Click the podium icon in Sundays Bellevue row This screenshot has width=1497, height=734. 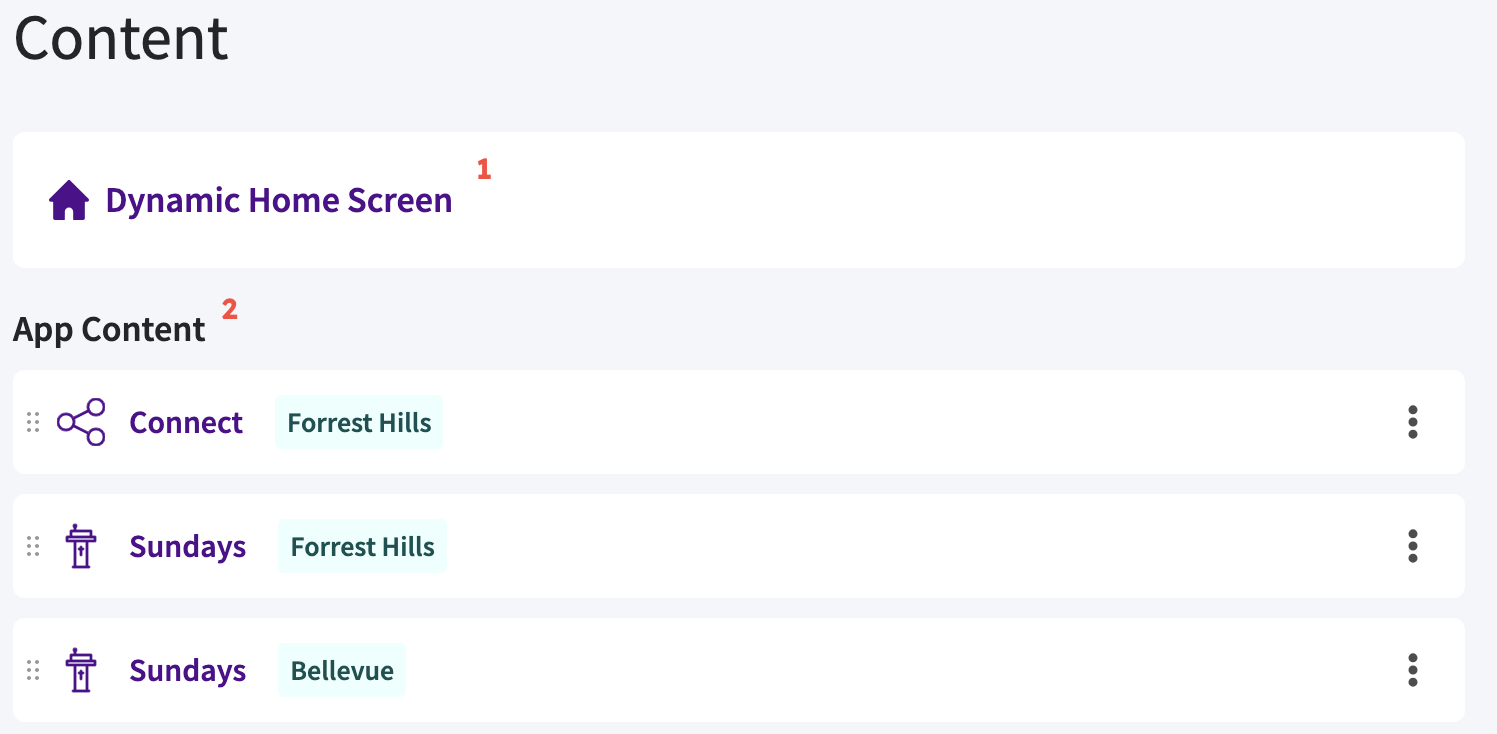(81, 670)
